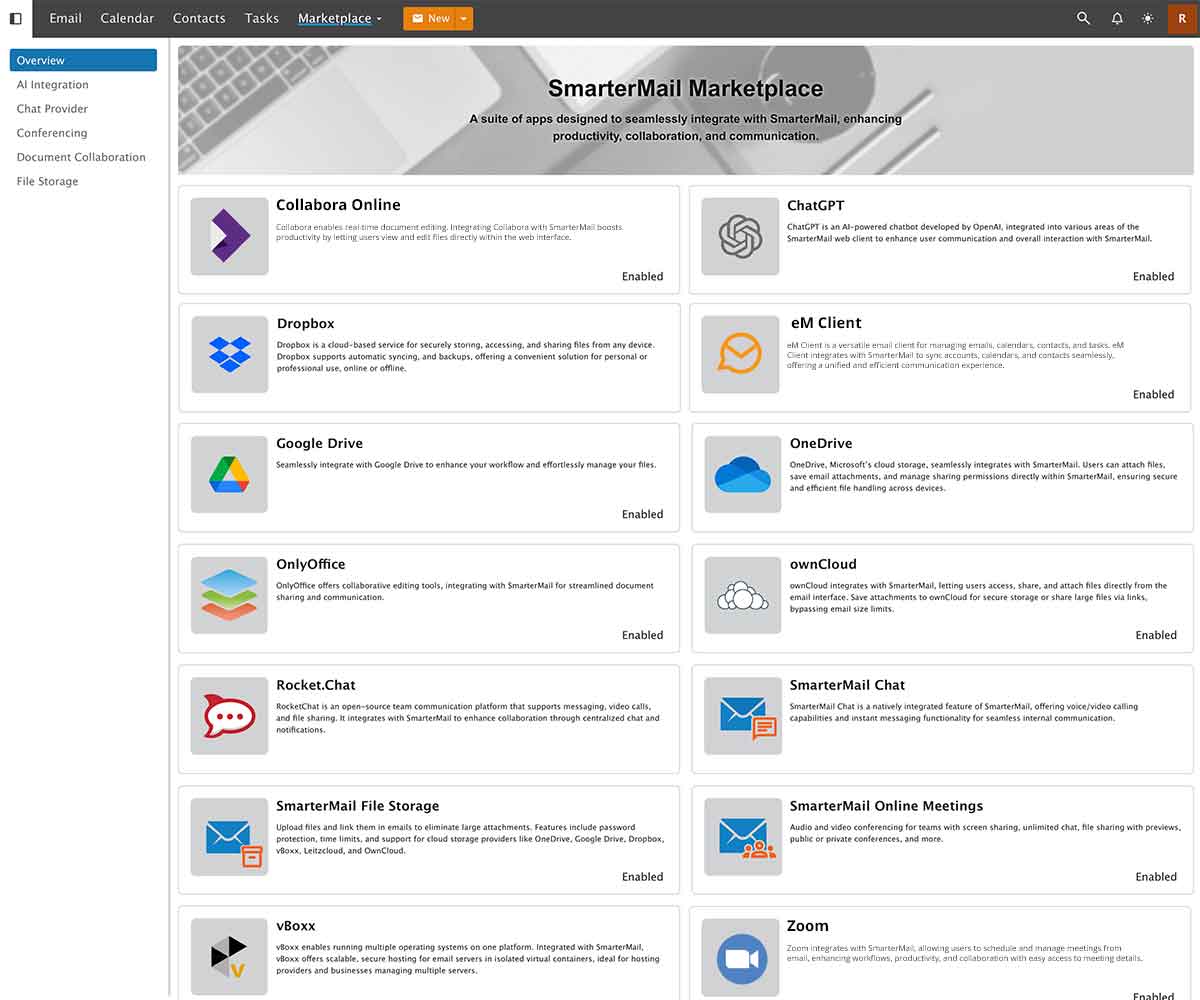Click the Google Drive logo icon
Viewport: 1200px width, 1000px height.
(x=229, y=474)
